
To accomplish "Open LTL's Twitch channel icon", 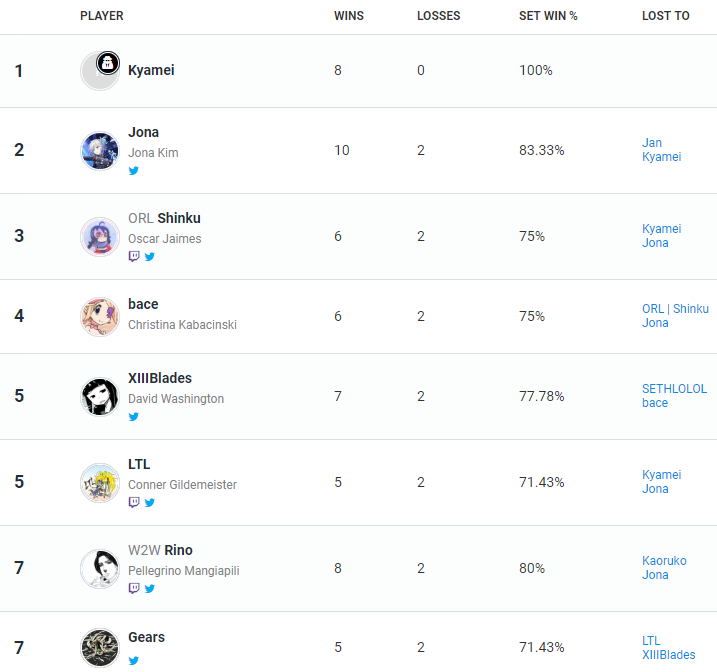I will [134, 502].
